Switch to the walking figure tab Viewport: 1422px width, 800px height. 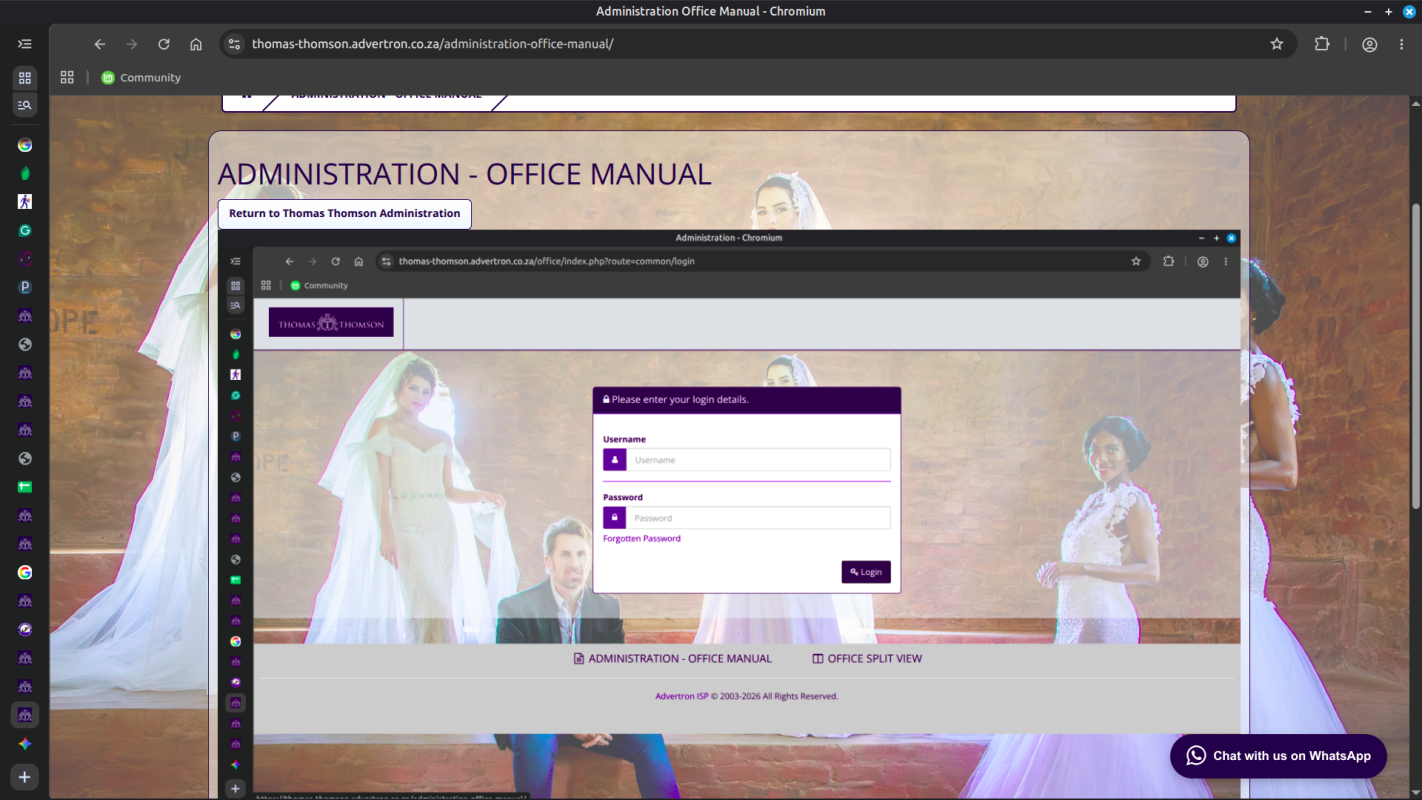click(25, 202)
